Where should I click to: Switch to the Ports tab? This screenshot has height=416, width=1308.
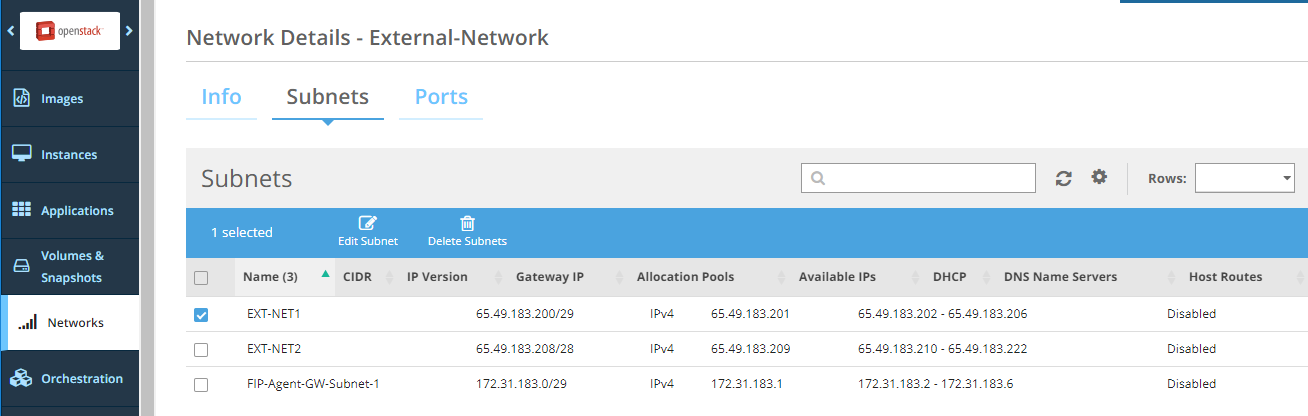(441, 97)
